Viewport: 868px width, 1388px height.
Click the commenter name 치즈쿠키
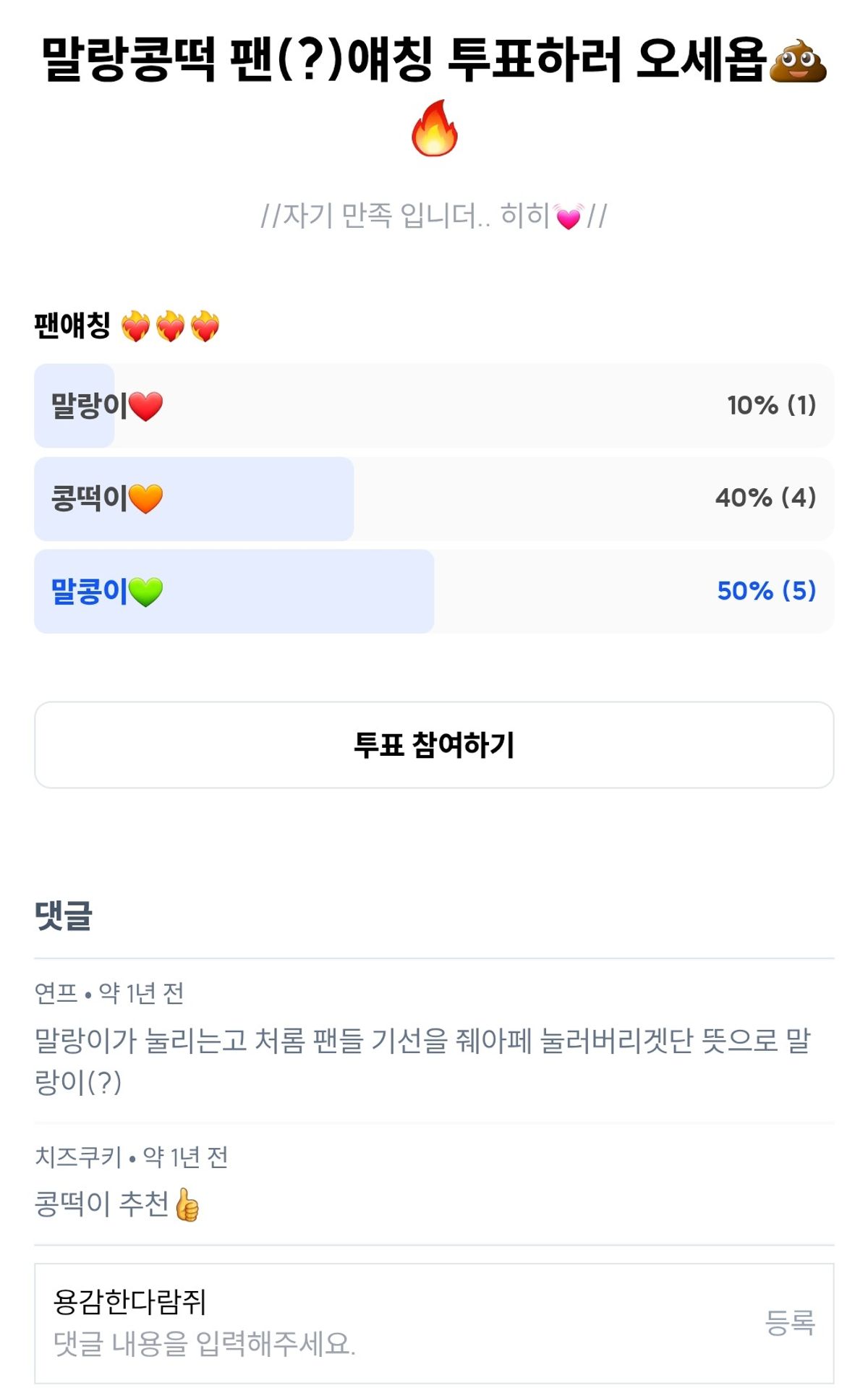[78, 1157]
